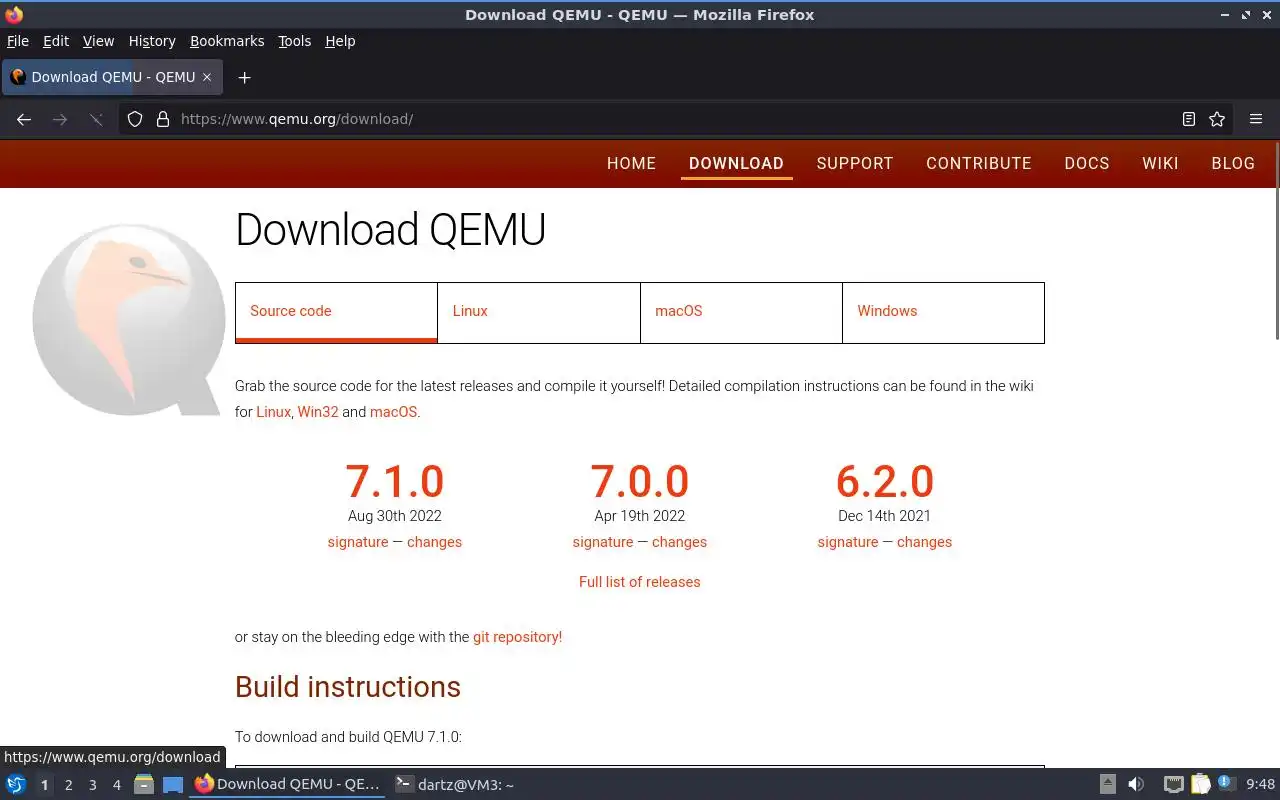Image resolution: width=1280 pixels, height=800 pixels.
Task: Switch to dartz@VM3 terminal window
Action: tap(455, 784)
